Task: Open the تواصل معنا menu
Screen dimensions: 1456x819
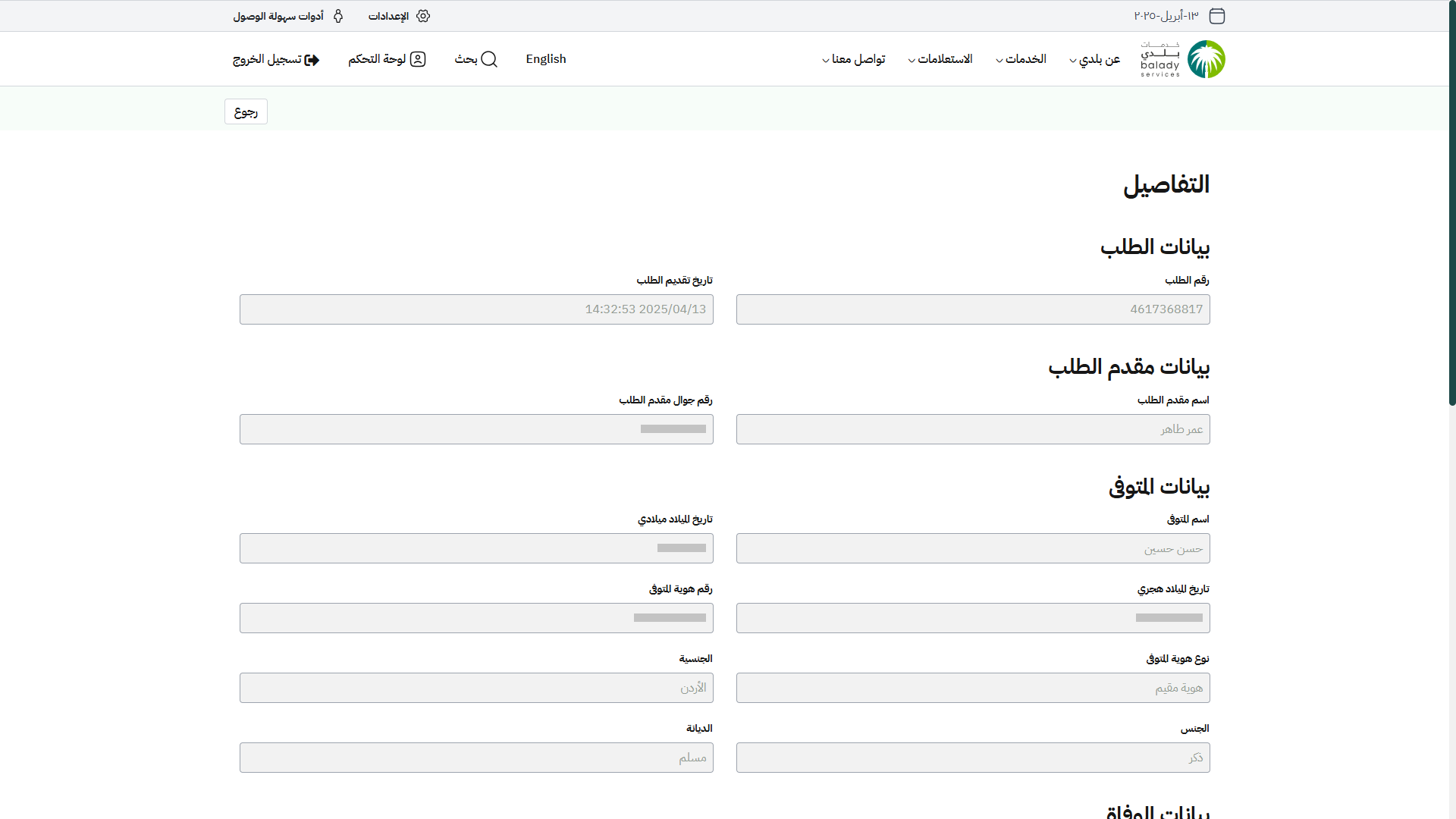Action: [x=854, y=59]
